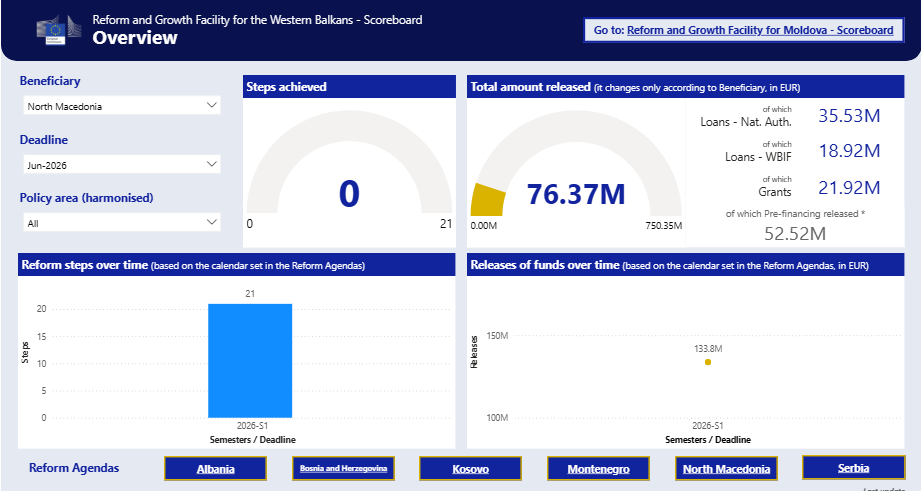922x491 pixels.
Task: Expand the Deadline dropdown chevron
Action: pyautogui.click(x=212, y=164)
